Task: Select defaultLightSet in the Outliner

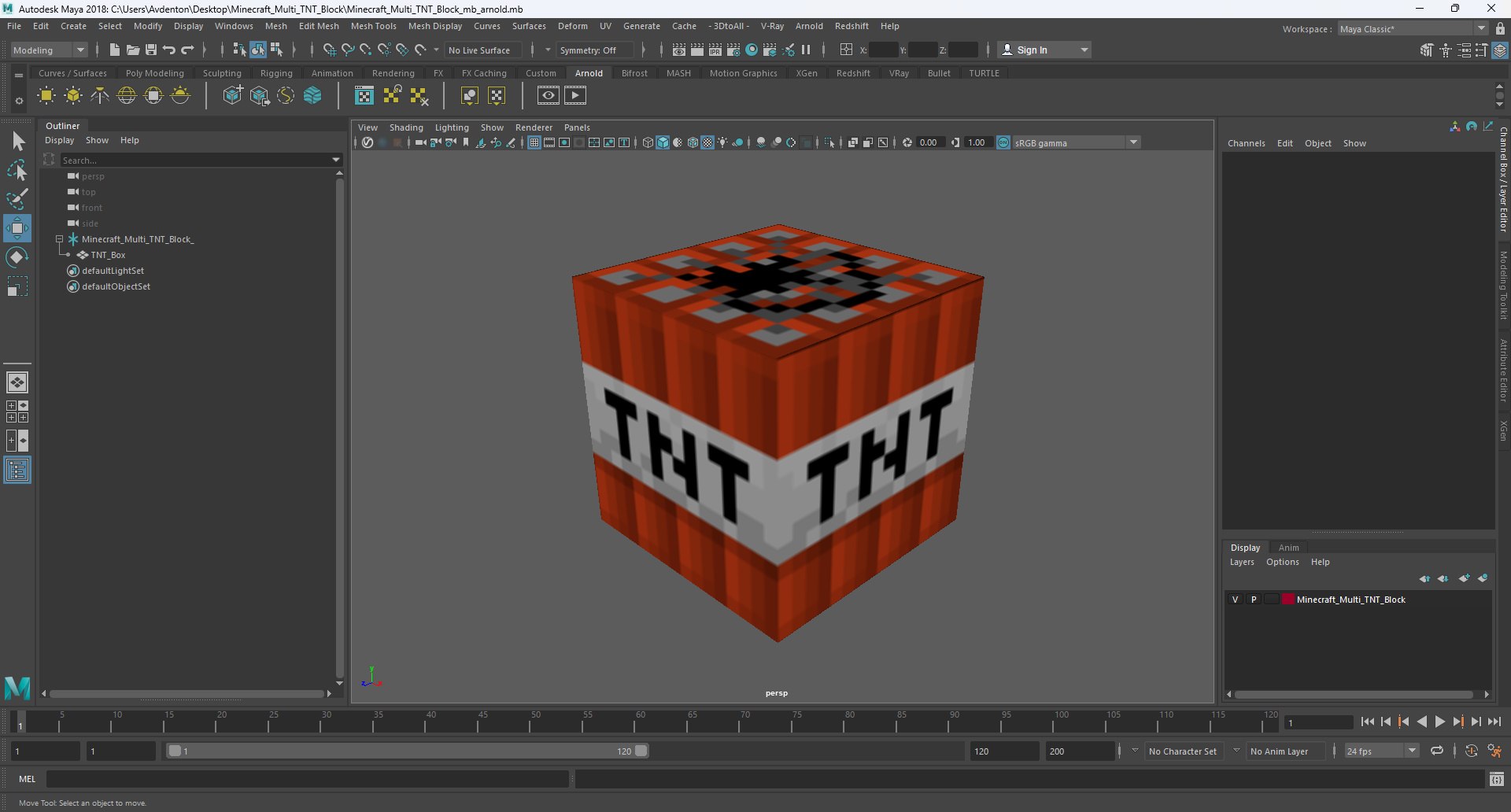Action: (x=113, y=271)
